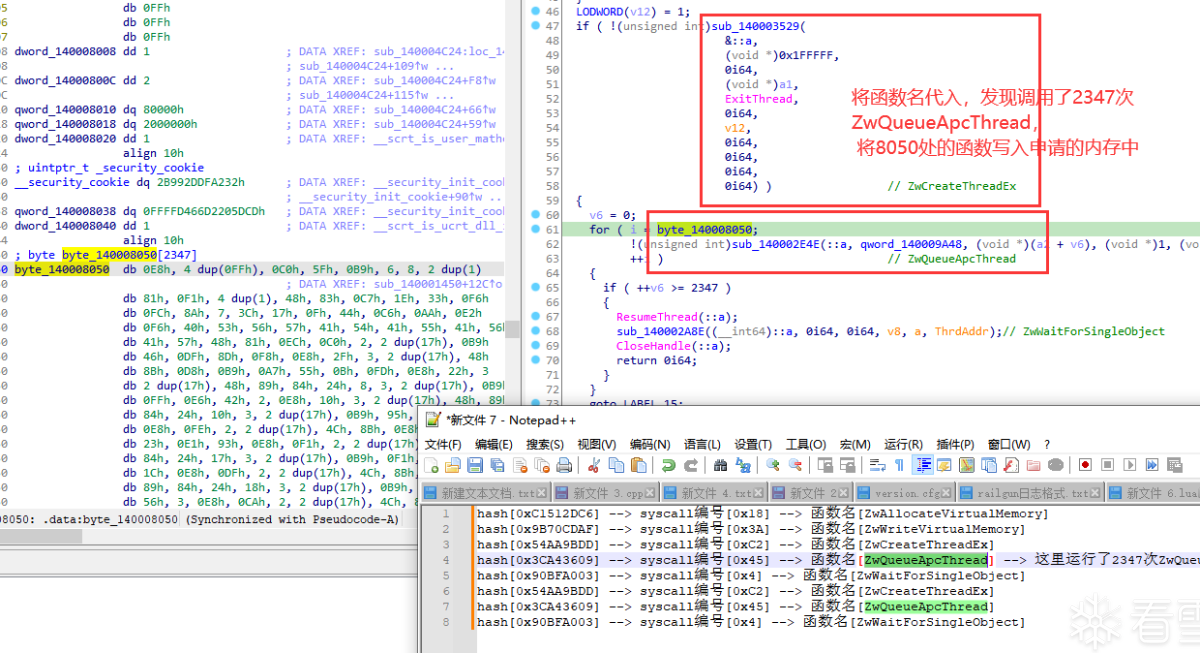
Task: Click ExitThread identifier in pseudocode
Action: point(759,99)
